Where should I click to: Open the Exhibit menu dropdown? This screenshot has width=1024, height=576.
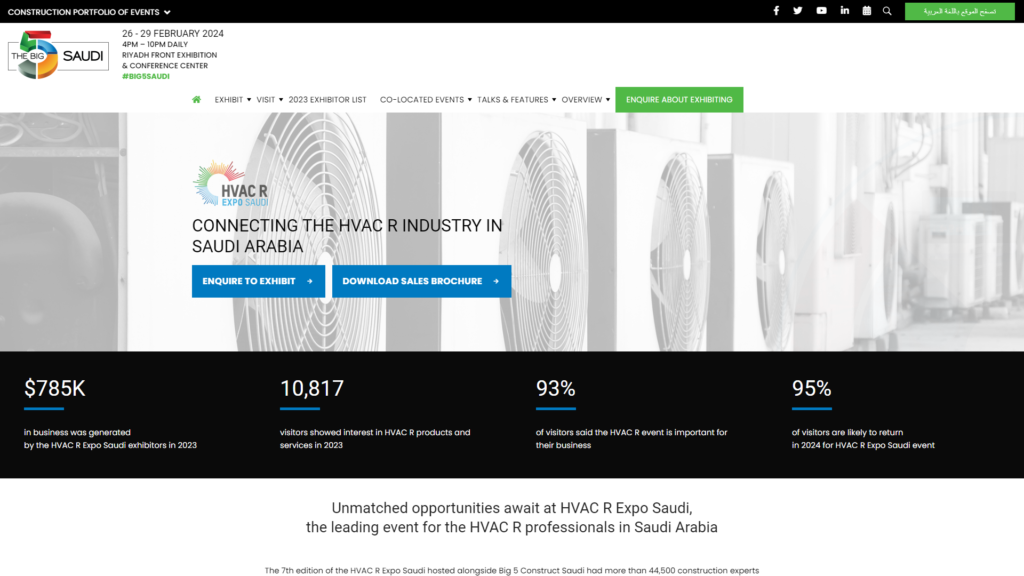click(232, 99)
